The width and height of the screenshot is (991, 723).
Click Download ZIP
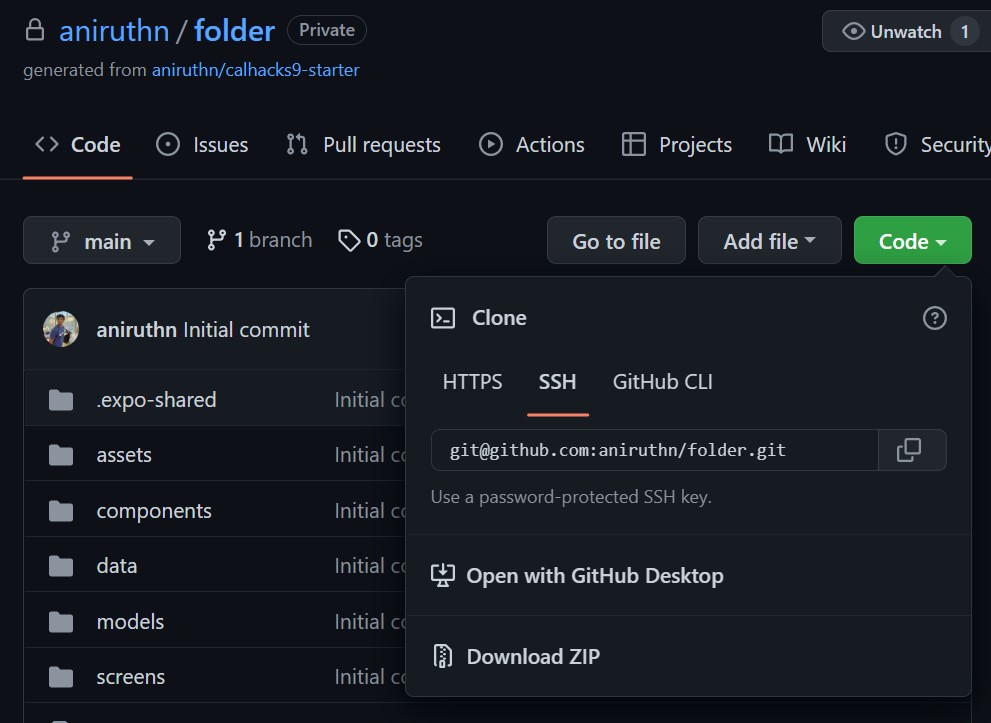(533, 656)
